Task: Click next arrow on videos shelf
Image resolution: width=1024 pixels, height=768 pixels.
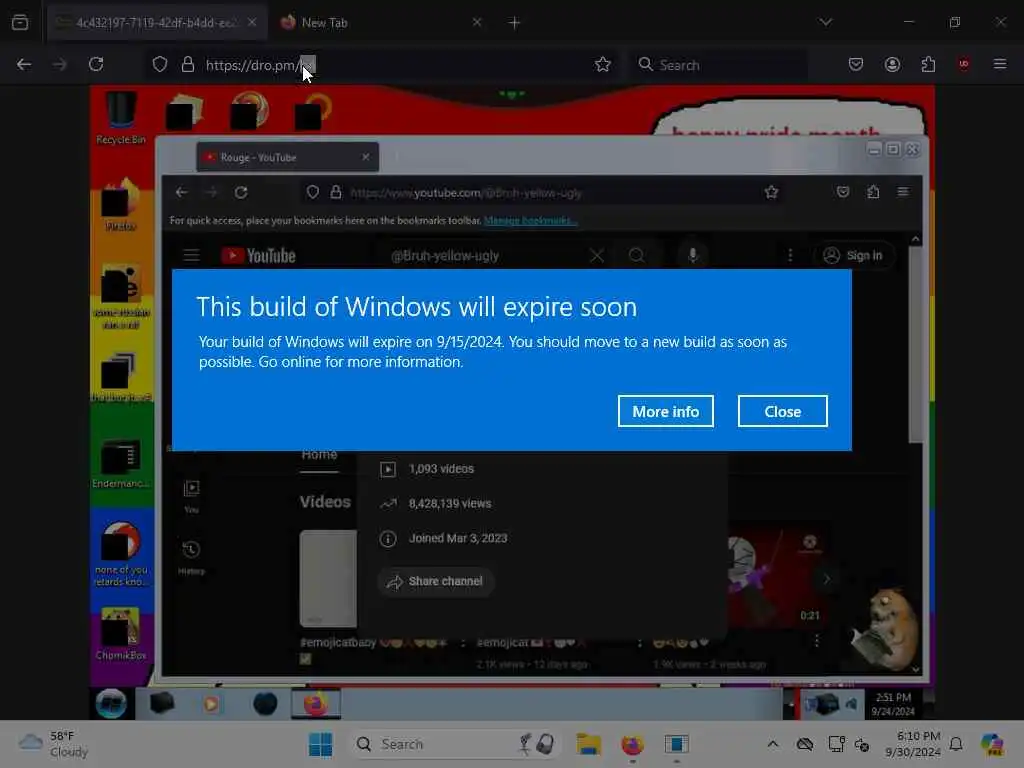Action: [x=827, y=579]
